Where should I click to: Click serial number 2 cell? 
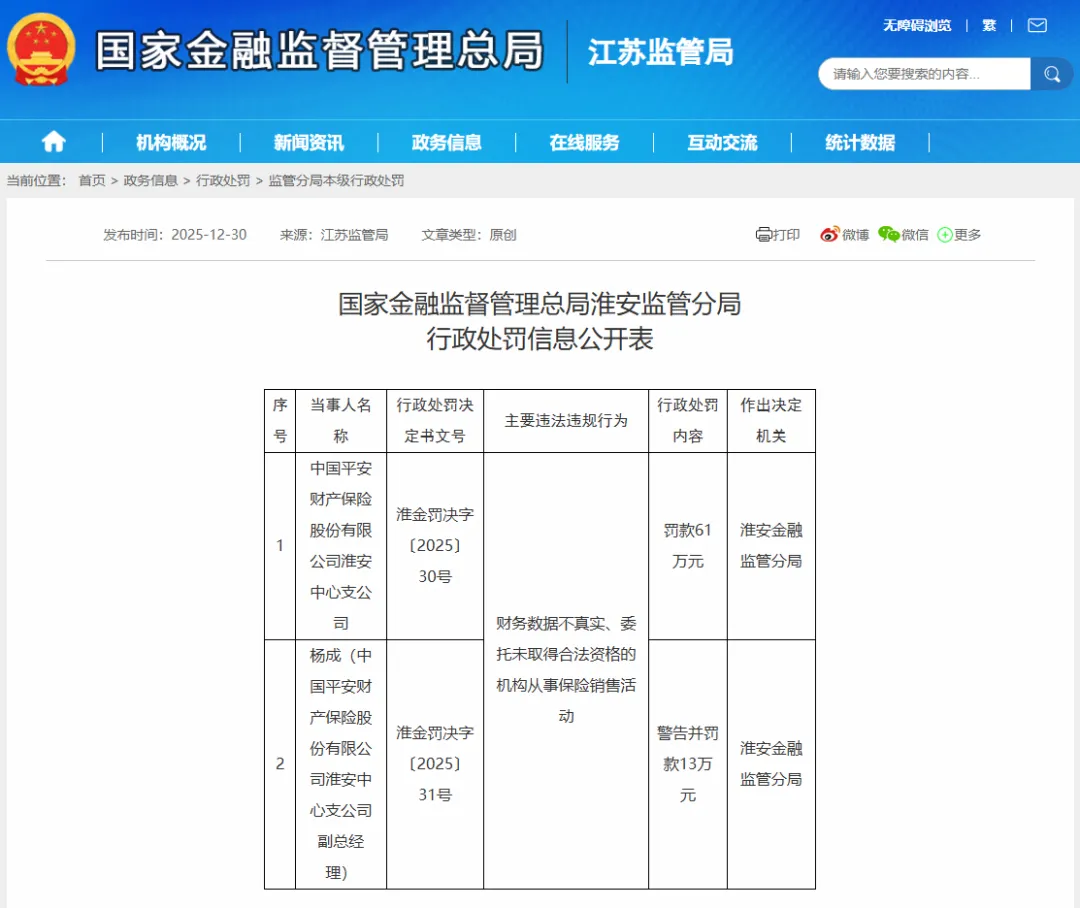[x=280, y=764]
